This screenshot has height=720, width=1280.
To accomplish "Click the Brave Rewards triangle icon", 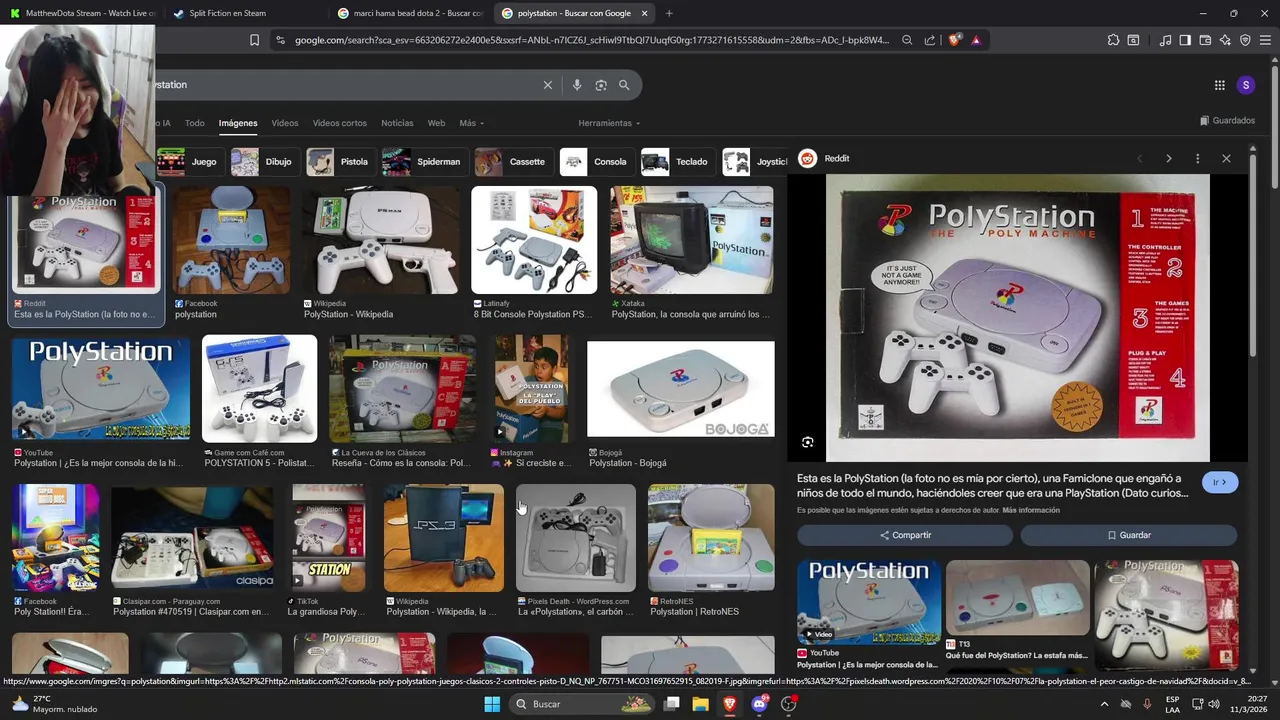I will (x=976, y=40).
